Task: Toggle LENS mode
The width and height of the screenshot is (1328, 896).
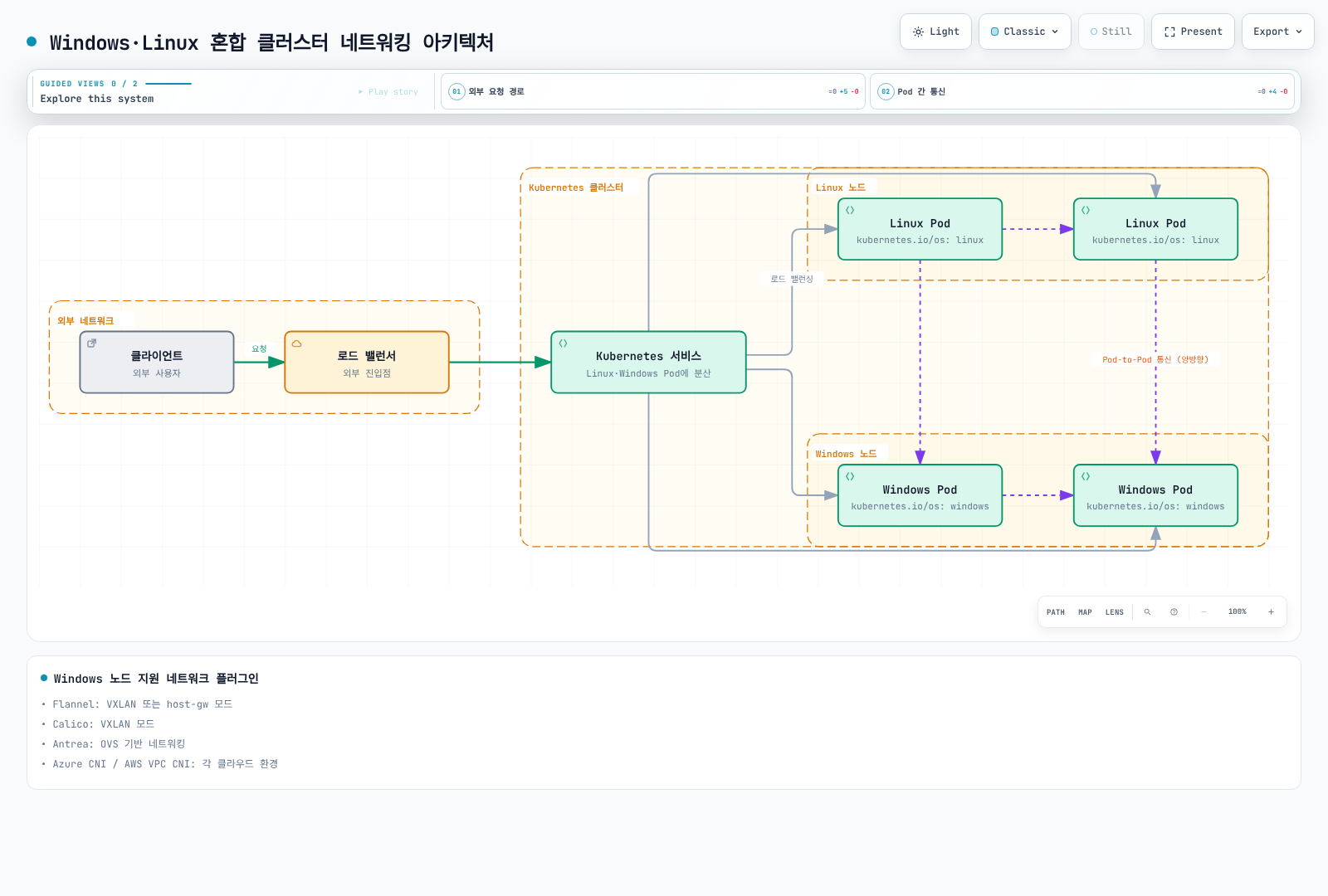Action: point(1114,612)
